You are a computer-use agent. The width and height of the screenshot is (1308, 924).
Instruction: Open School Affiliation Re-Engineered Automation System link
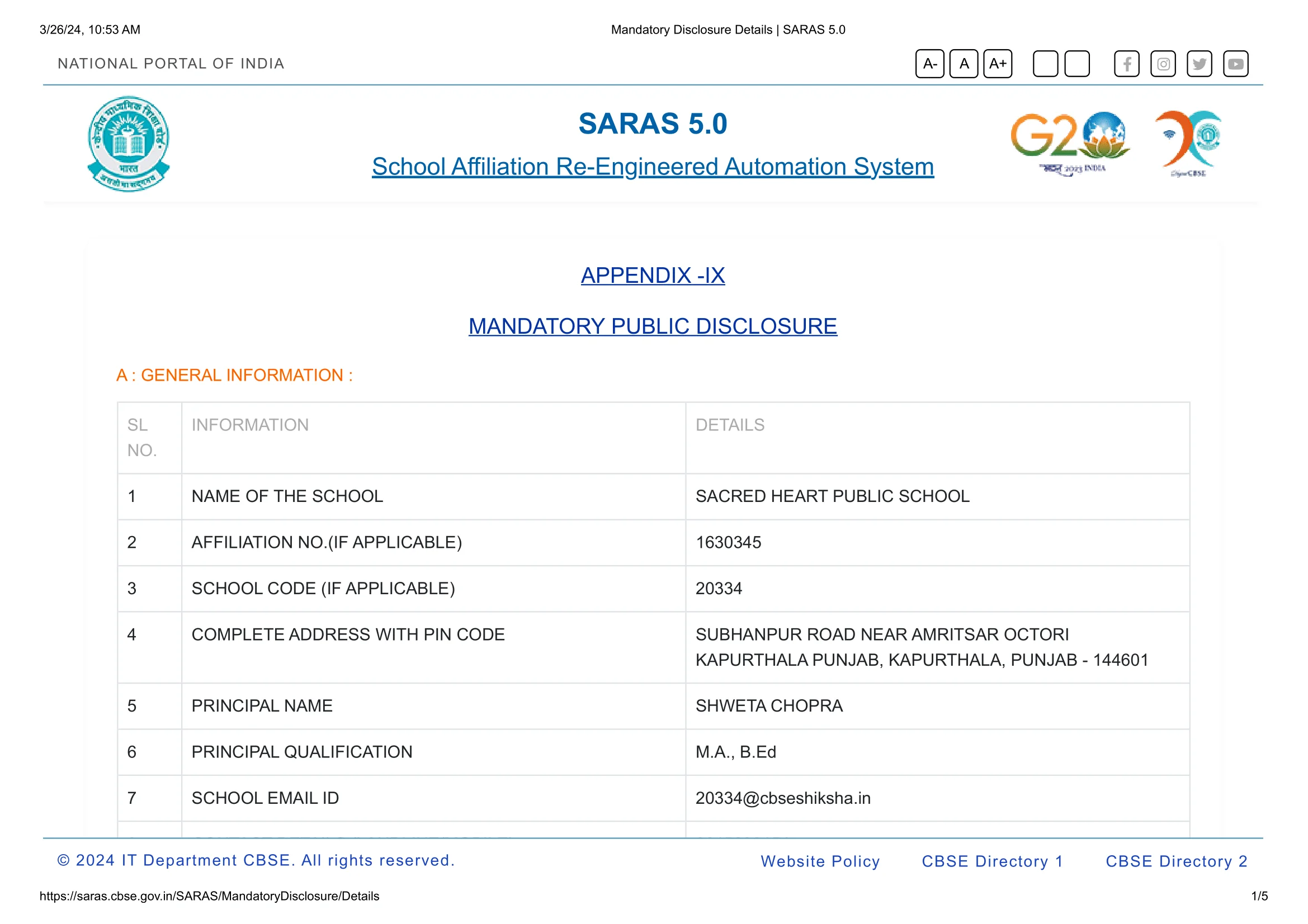(x=653, y=167)
